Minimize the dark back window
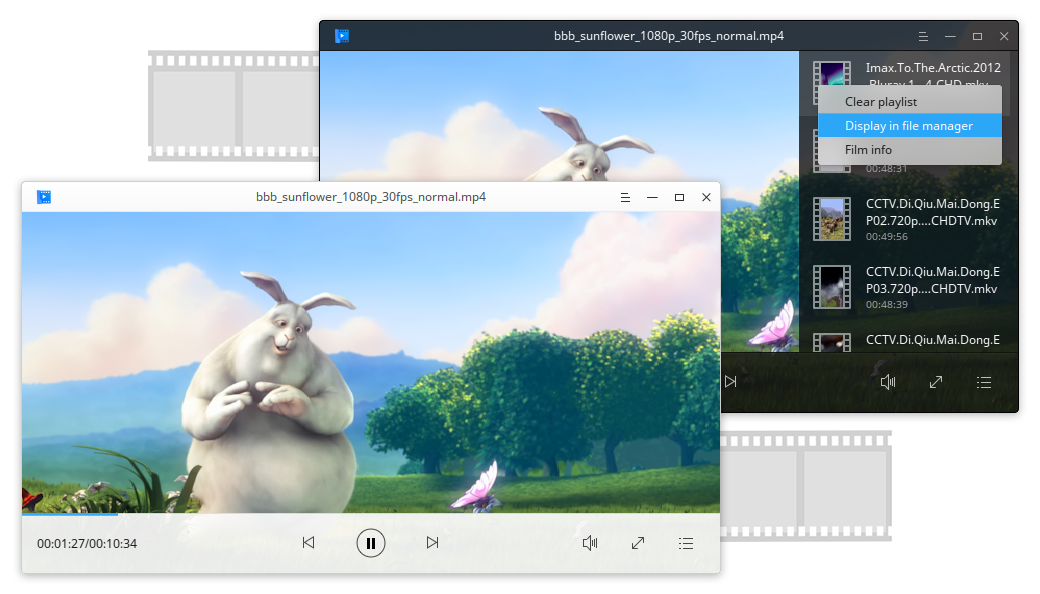Image resolution: width=1040 pixels, height=594 pixels. click(950, 36)
